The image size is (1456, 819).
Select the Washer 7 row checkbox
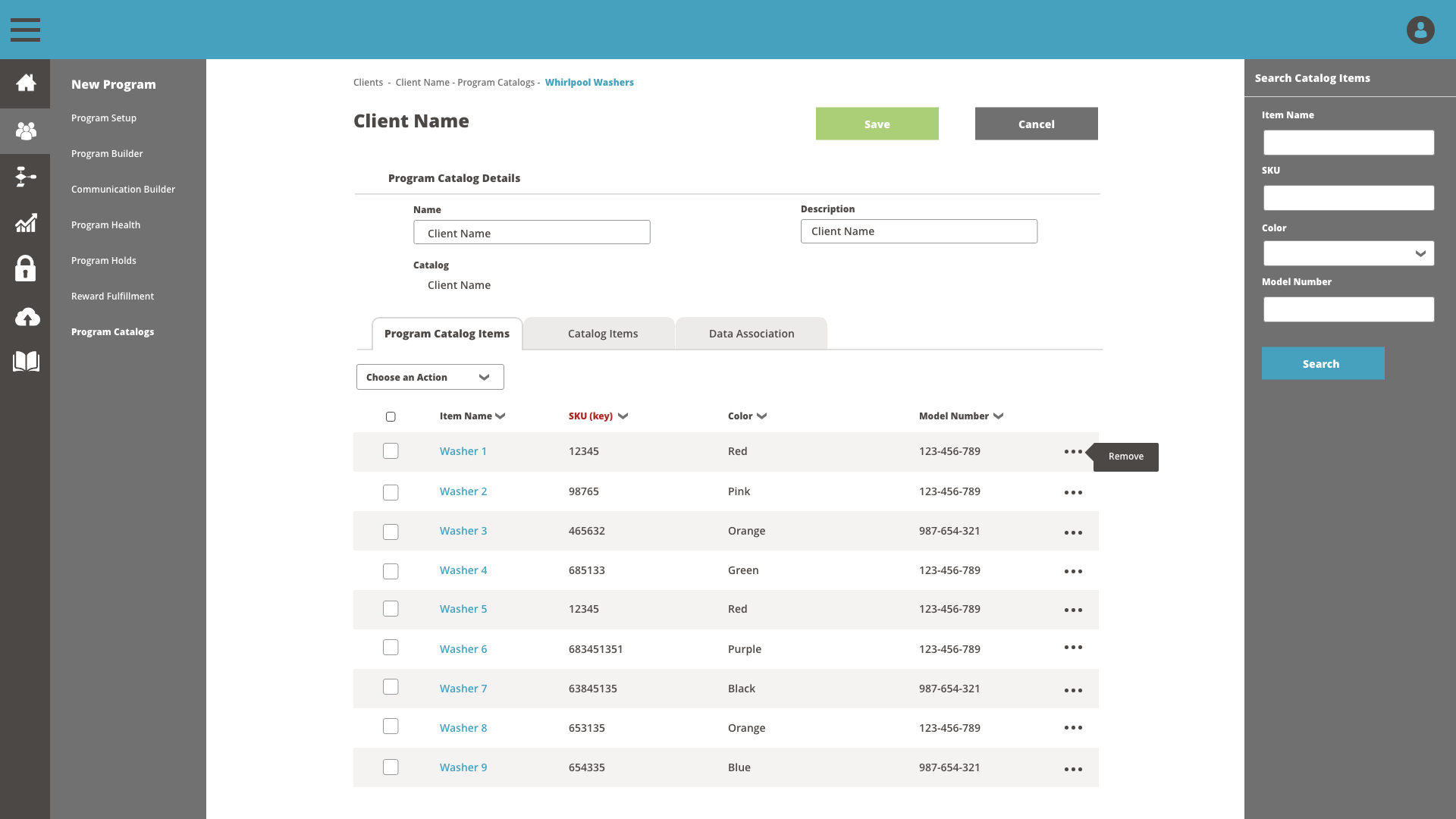click(x=391, y=687)
